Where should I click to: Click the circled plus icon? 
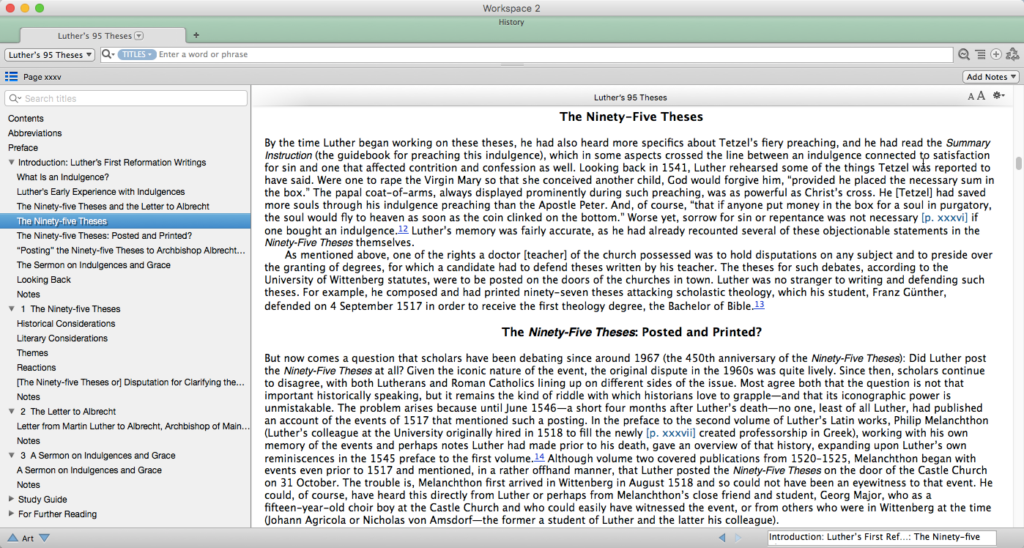coord(996,55)
